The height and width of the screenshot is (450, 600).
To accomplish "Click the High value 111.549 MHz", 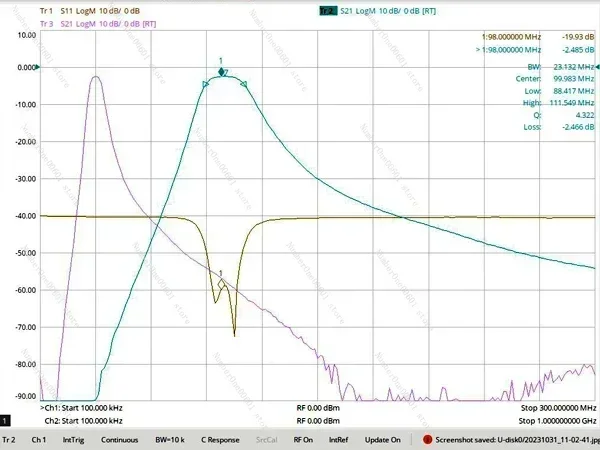I will coord(572,103).
